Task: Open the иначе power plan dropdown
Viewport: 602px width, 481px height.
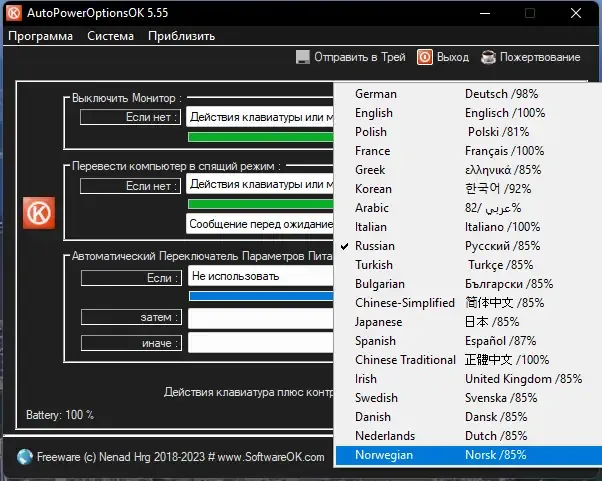Action: pyautogui.click(x=261, y=342)
